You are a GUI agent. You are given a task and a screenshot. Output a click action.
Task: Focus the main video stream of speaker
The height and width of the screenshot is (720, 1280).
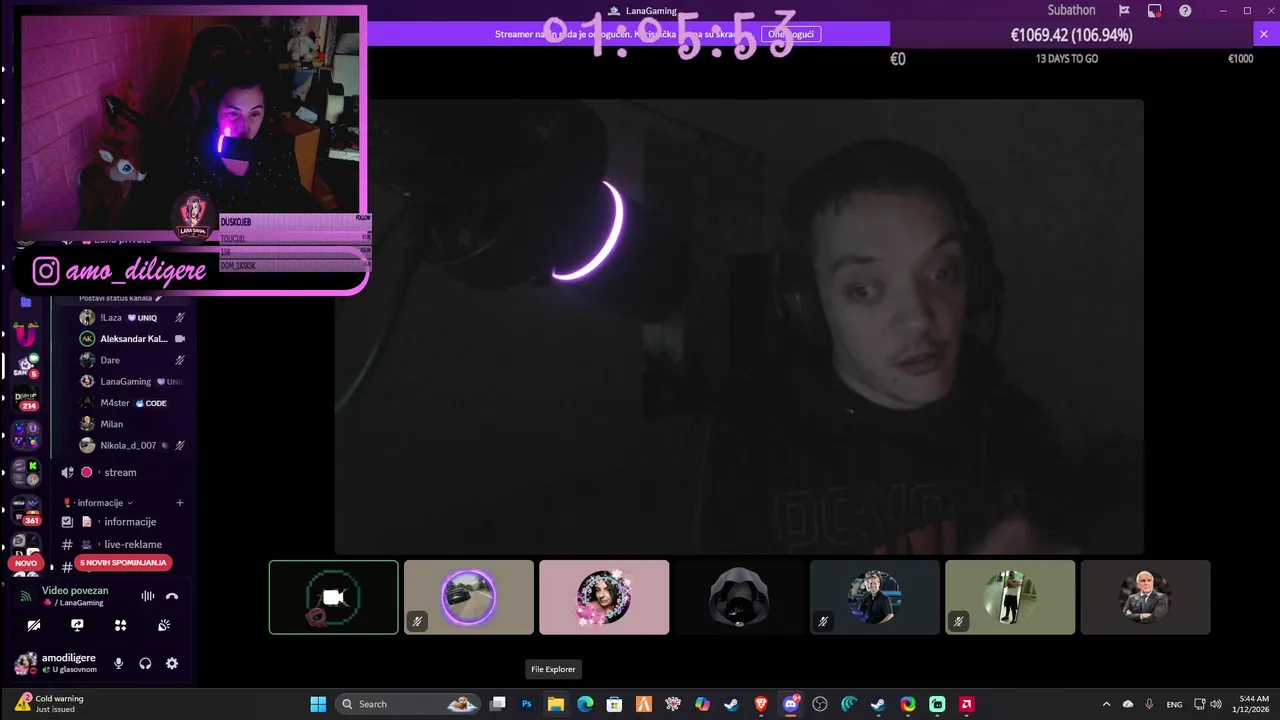coord(739,326)
